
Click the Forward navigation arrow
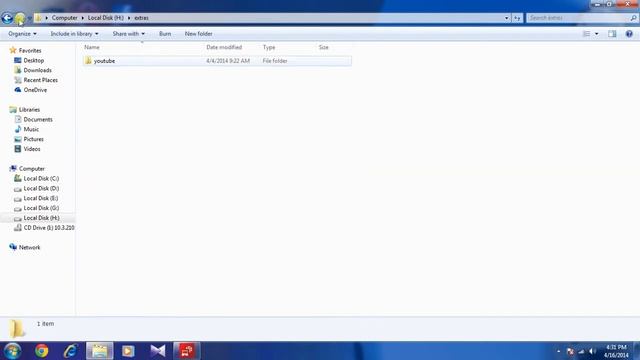point(20,18)
